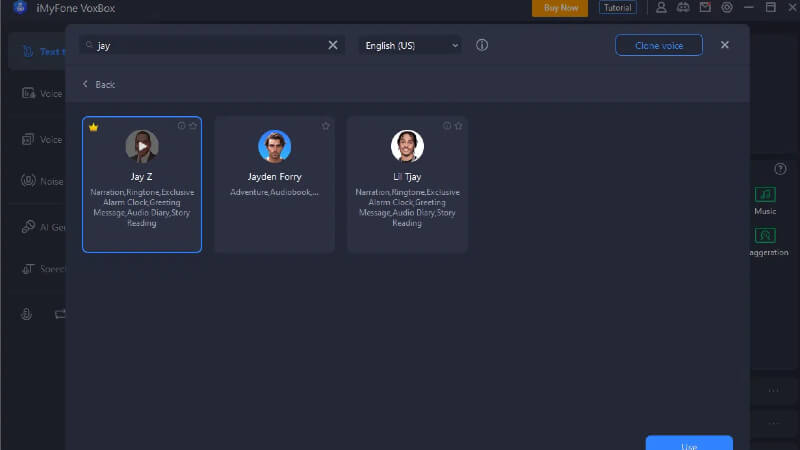Open the settings gear icon

pos(727,8)
